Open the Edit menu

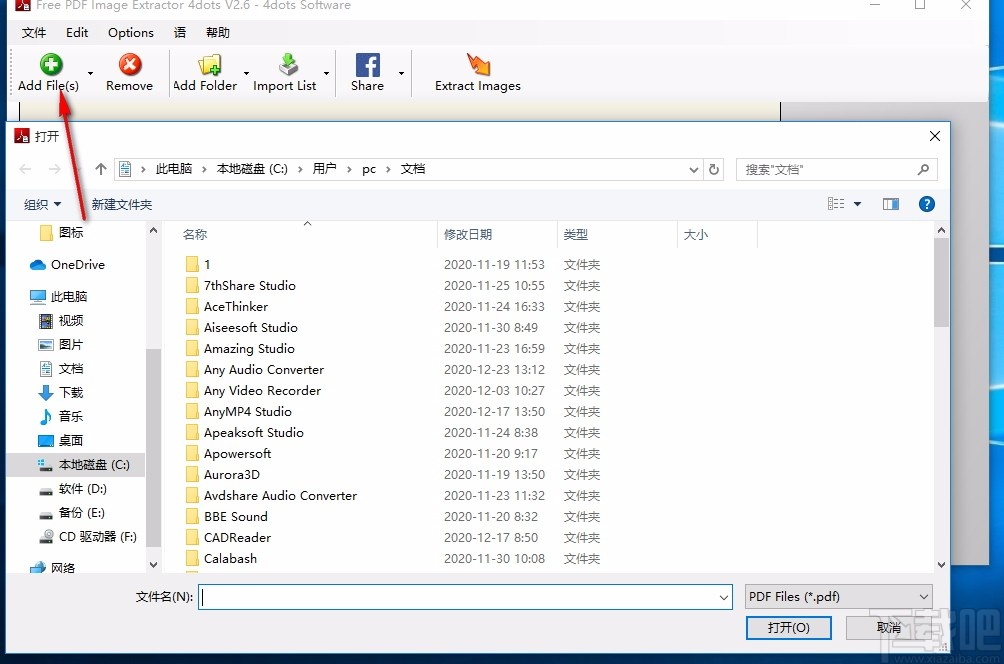click(x=76, y=32)
